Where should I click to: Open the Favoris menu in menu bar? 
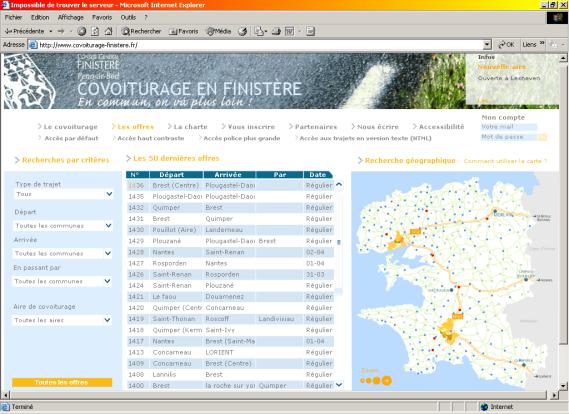[102, 17]
